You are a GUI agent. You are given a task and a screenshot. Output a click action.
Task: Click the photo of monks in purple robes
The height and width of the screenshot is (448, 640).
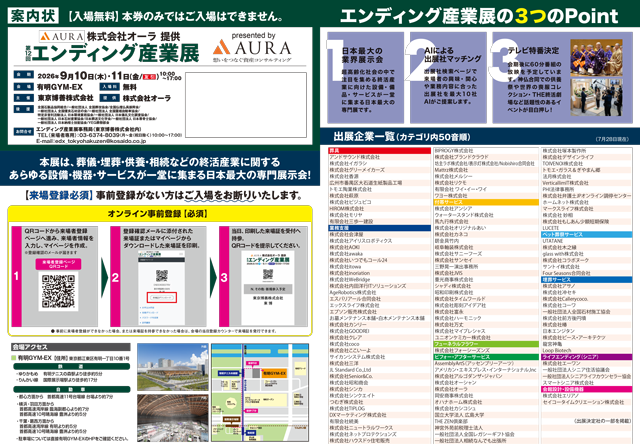(596, 58)
